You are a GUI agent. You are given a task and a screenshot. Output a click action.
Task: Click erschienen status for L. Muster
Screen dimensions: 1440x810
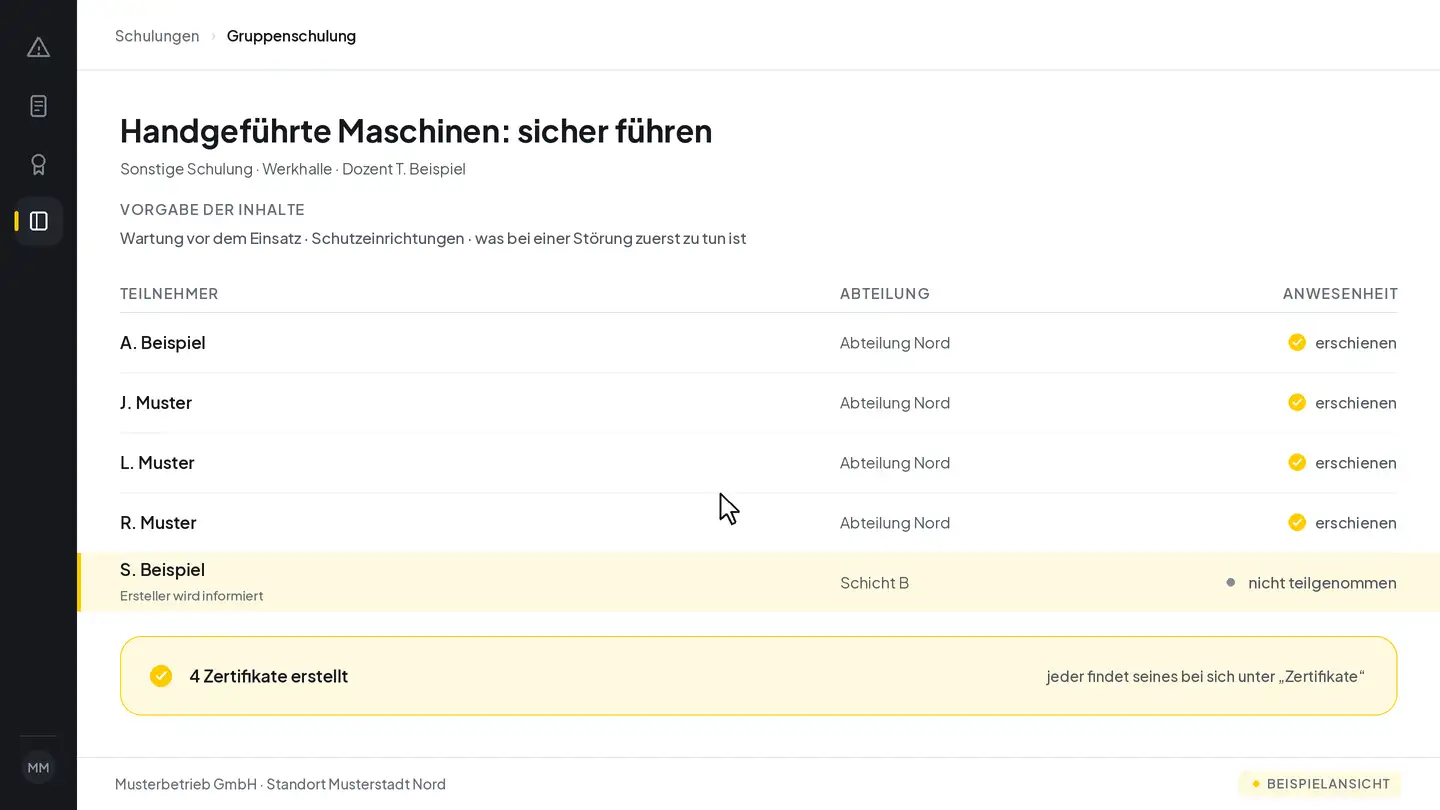tap(1356, 463)
